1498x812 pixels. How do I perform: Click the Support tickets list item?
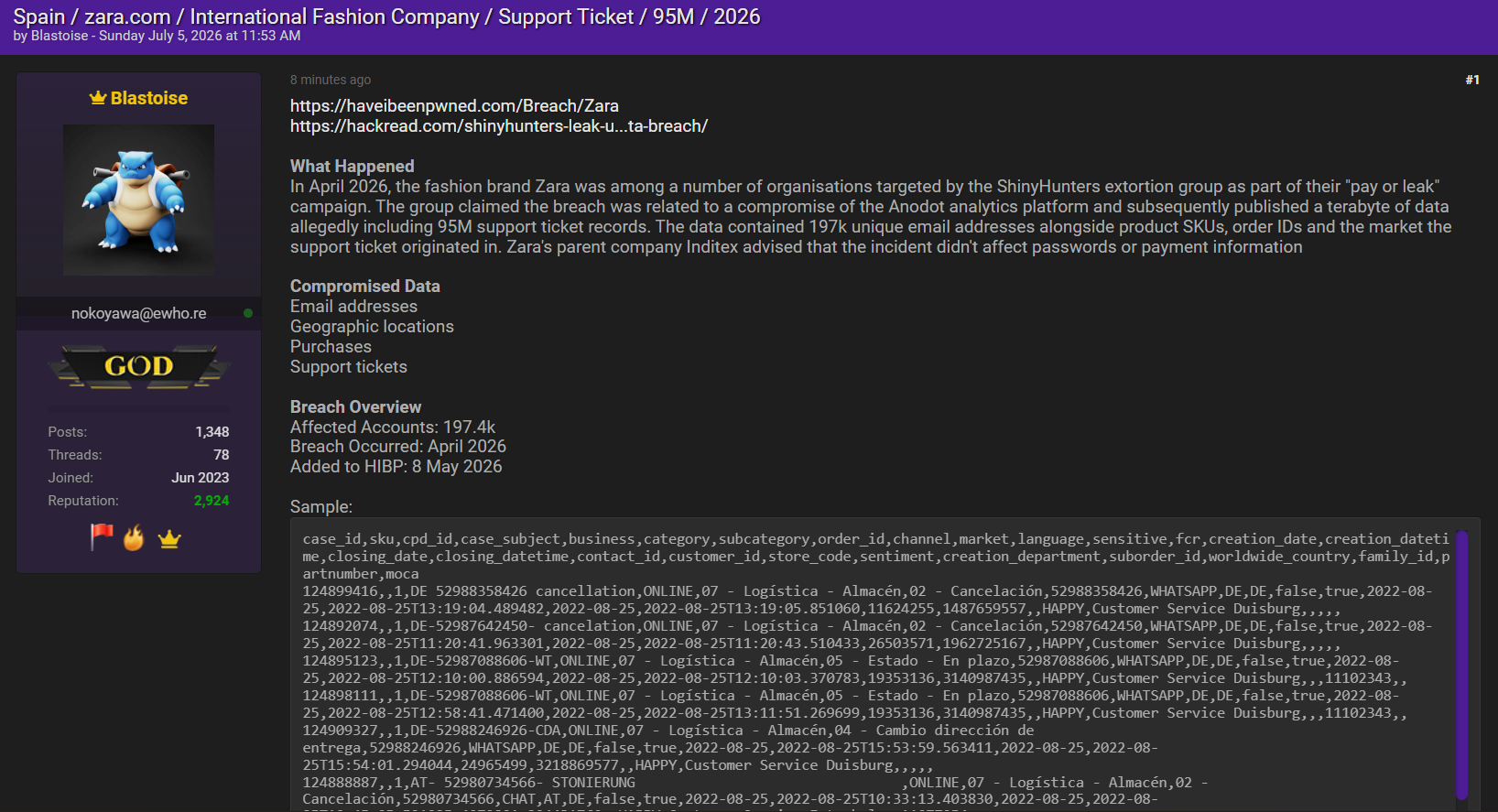[x=349, y=367]
